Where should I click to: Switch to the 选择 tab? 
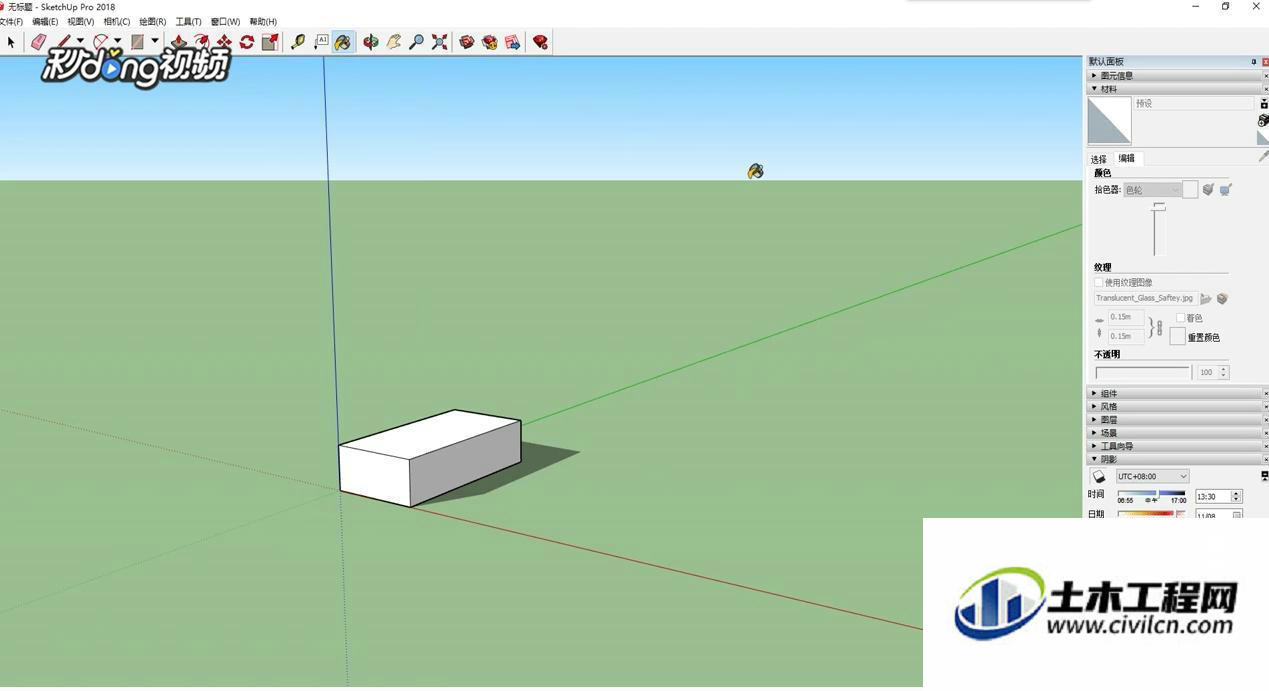pyautogui.click(x=1099, y=159)
